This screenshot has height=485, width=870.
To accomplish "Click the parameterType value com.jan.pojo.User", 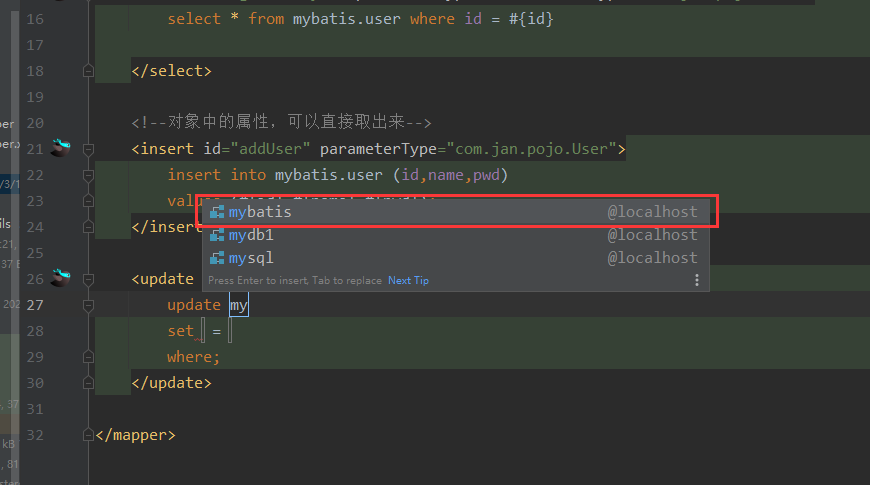I will coord(531,149).
